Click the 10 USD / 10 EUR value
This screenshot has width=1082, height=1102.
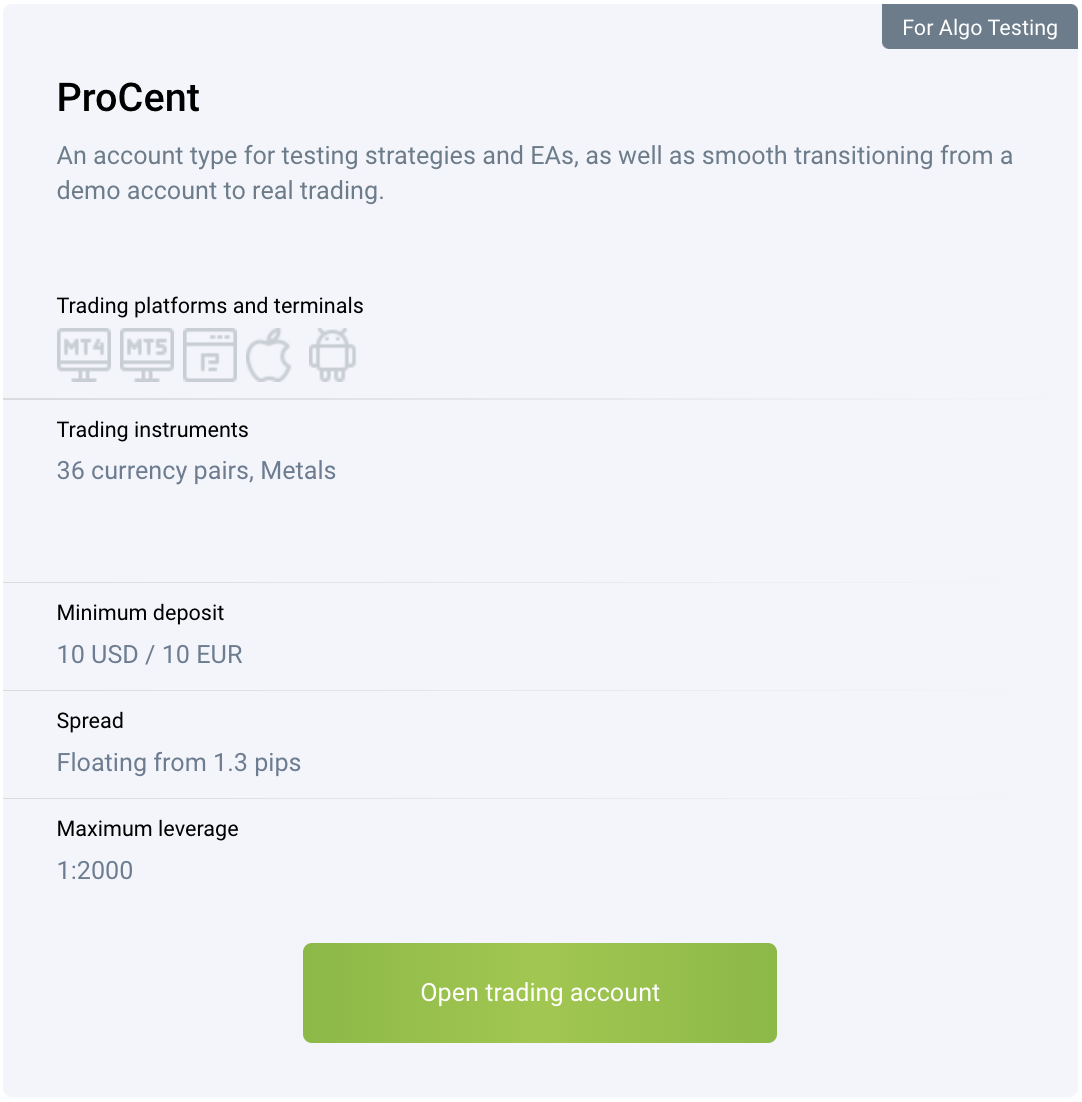tap(149, 655)
